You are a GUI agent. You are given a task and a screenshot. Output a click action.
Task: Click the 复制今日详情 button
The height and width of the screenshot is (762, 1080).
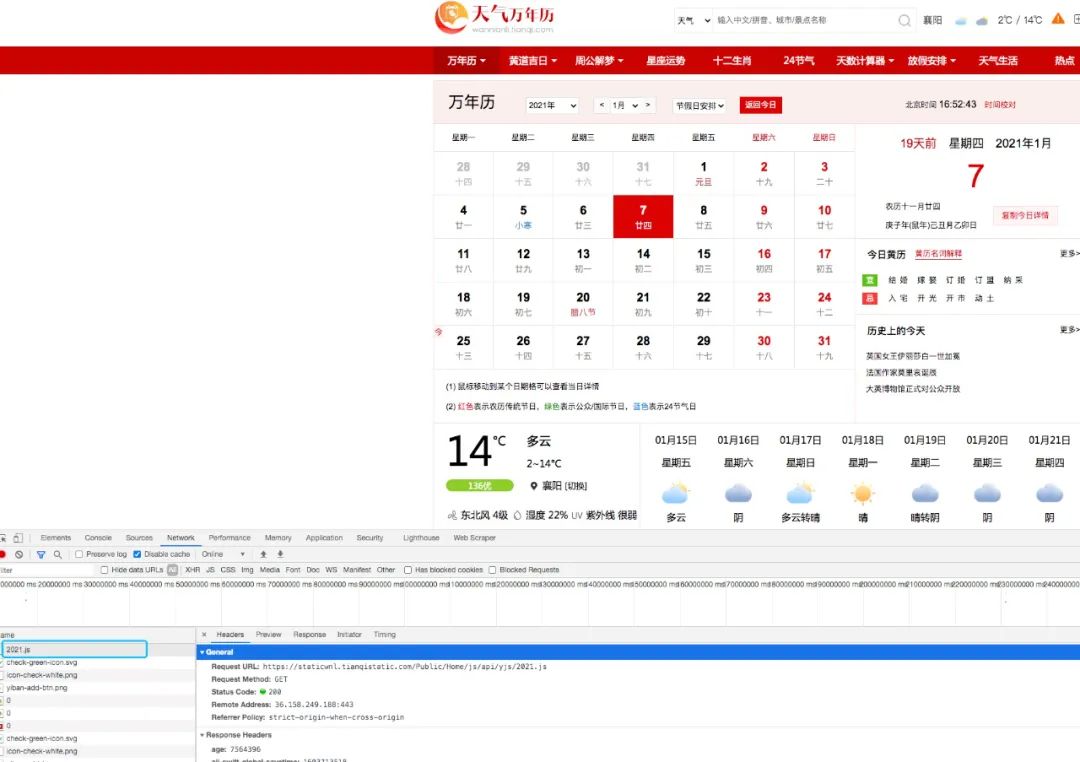click(x=1025, y=216)
